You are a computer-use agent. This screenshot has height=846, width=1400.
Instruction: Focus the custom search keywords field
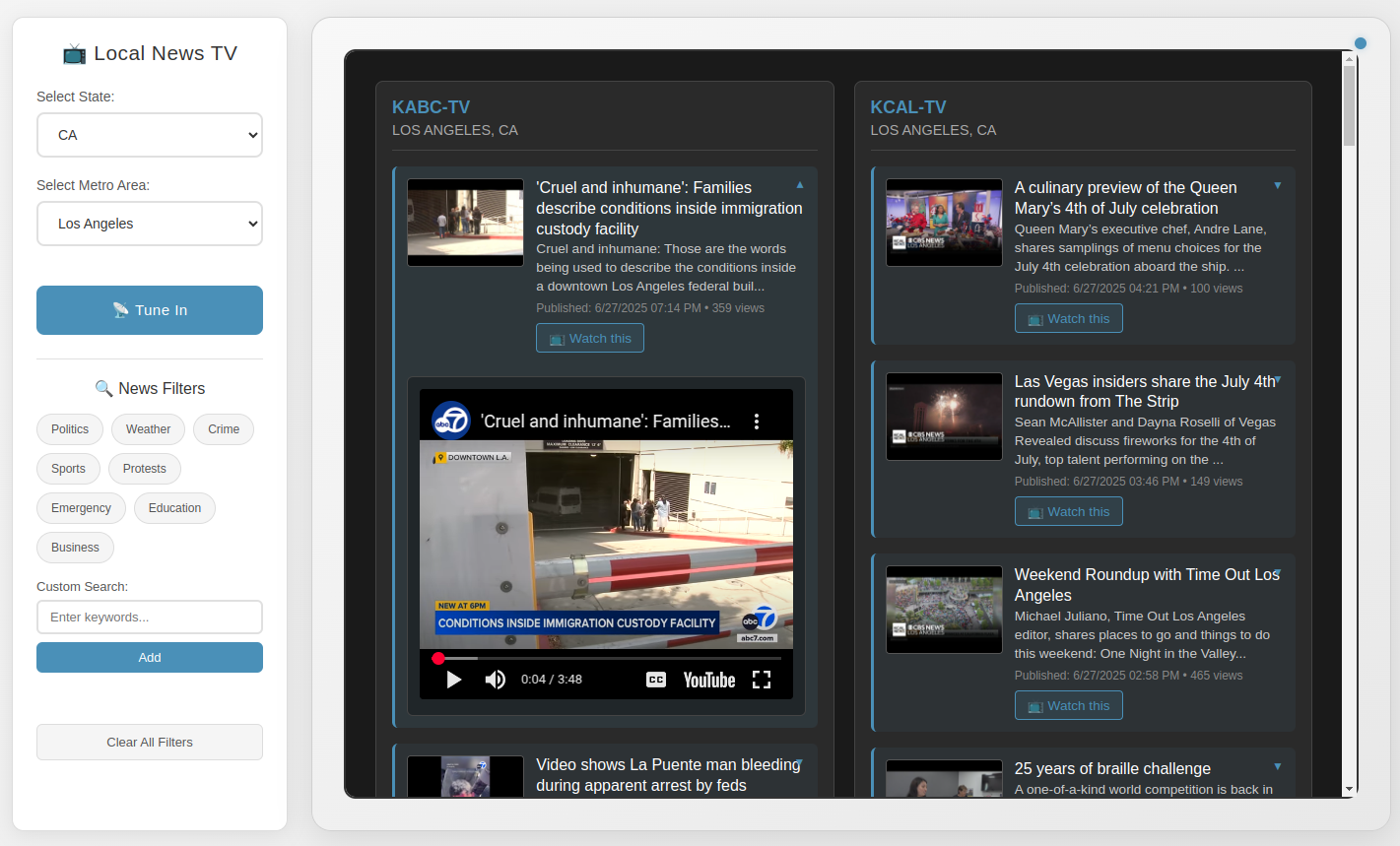150,618
